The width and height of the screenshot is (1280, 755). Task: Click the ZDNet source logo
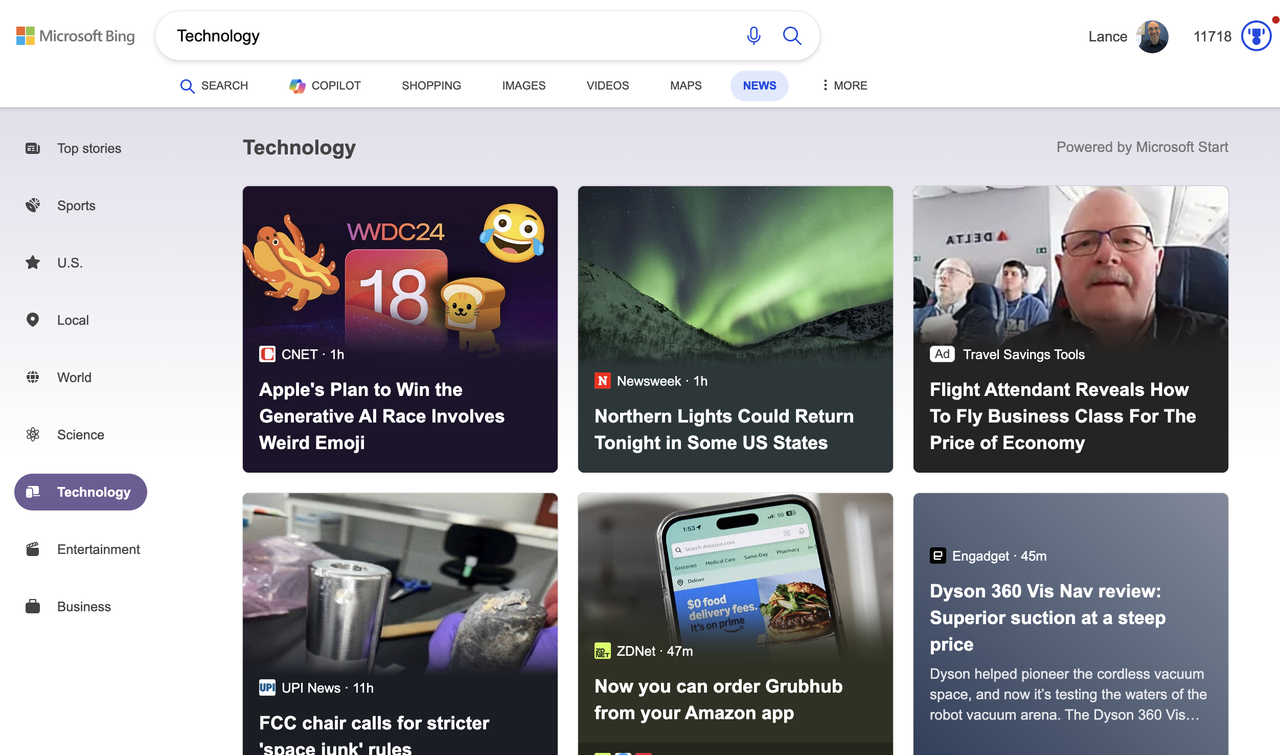coord(602,651)
